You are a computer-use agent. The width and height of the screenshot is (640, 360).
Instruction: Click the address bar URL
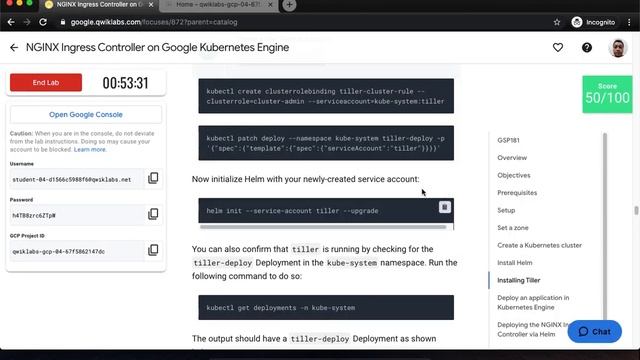154,22
